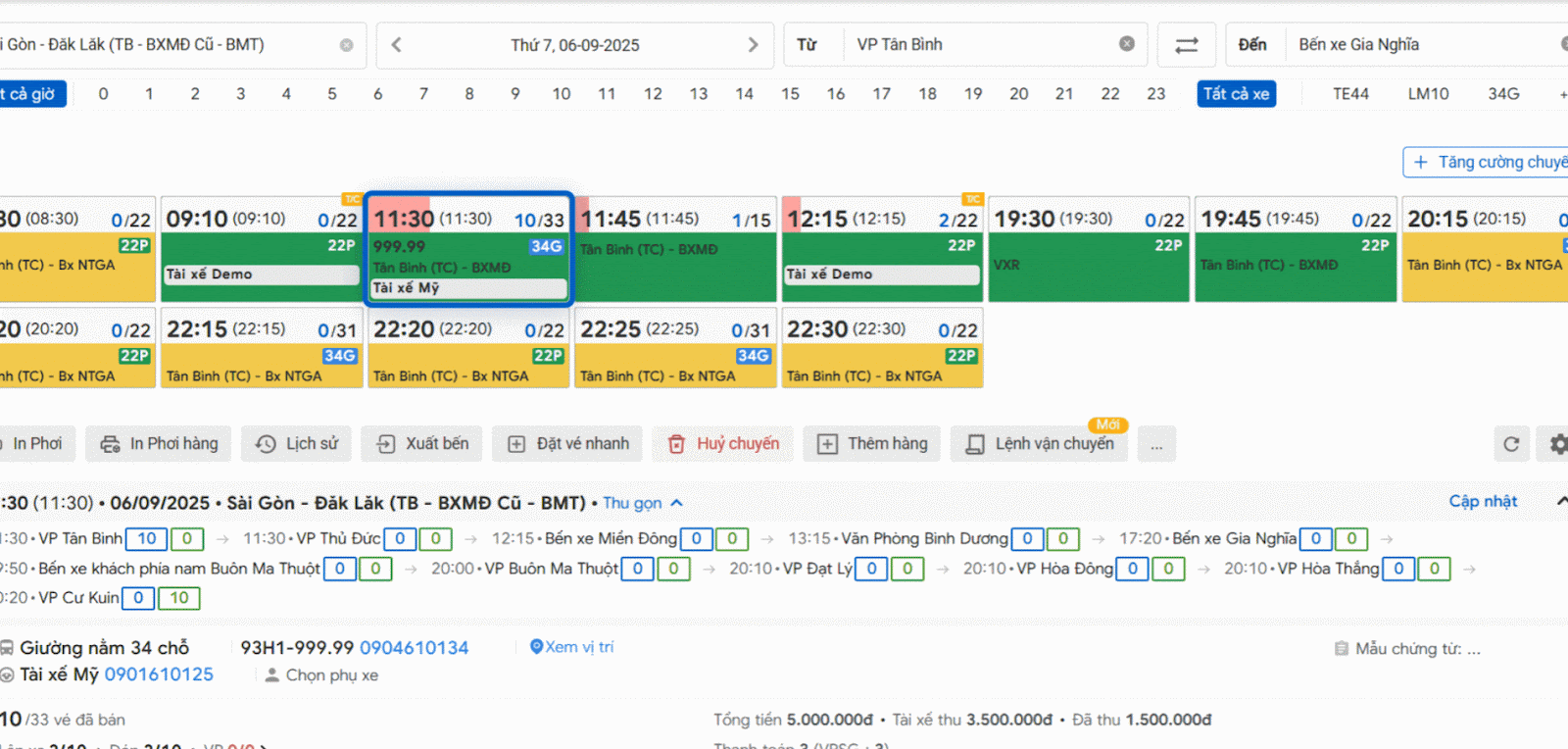The width and height of the screenshot is (1568, 749).
Task: Go to previous day arrow
Action: click(396, 45)
